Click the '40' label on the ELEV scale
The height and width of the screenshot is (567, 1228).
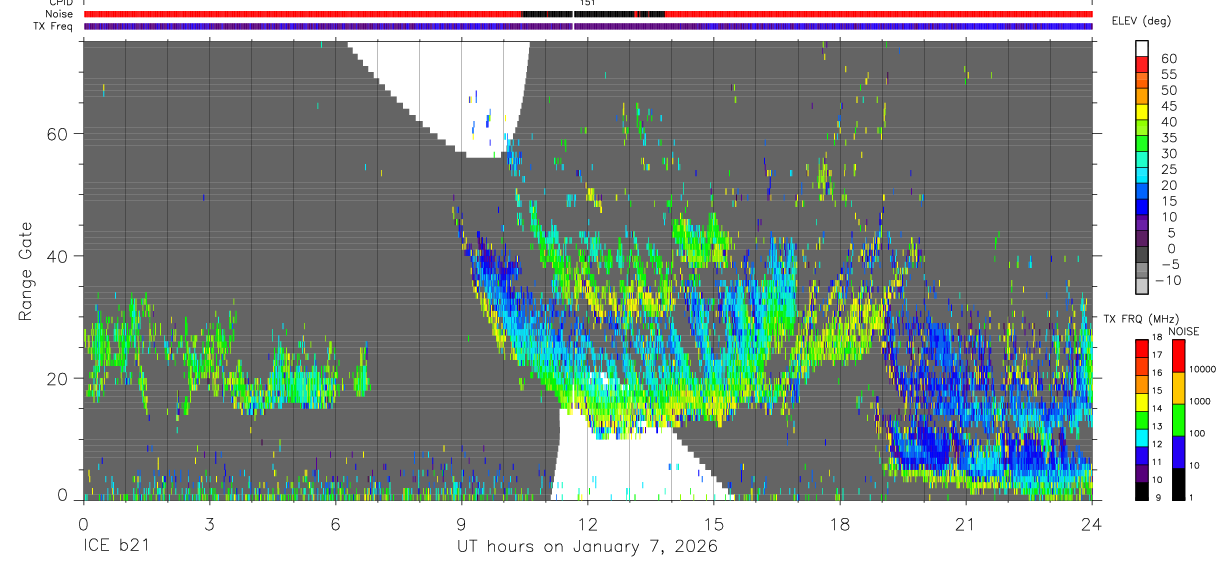(x=1168, y=122)
